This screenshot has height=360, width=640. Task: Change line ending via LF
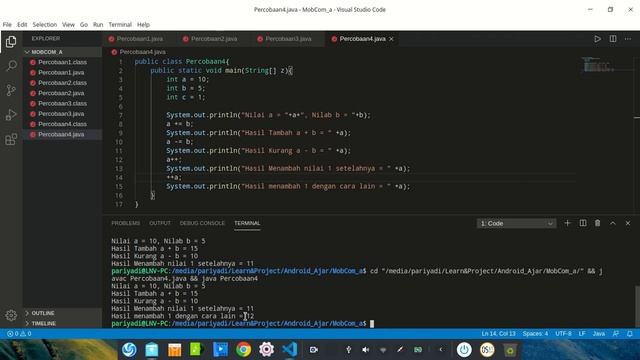click(582, 334)
